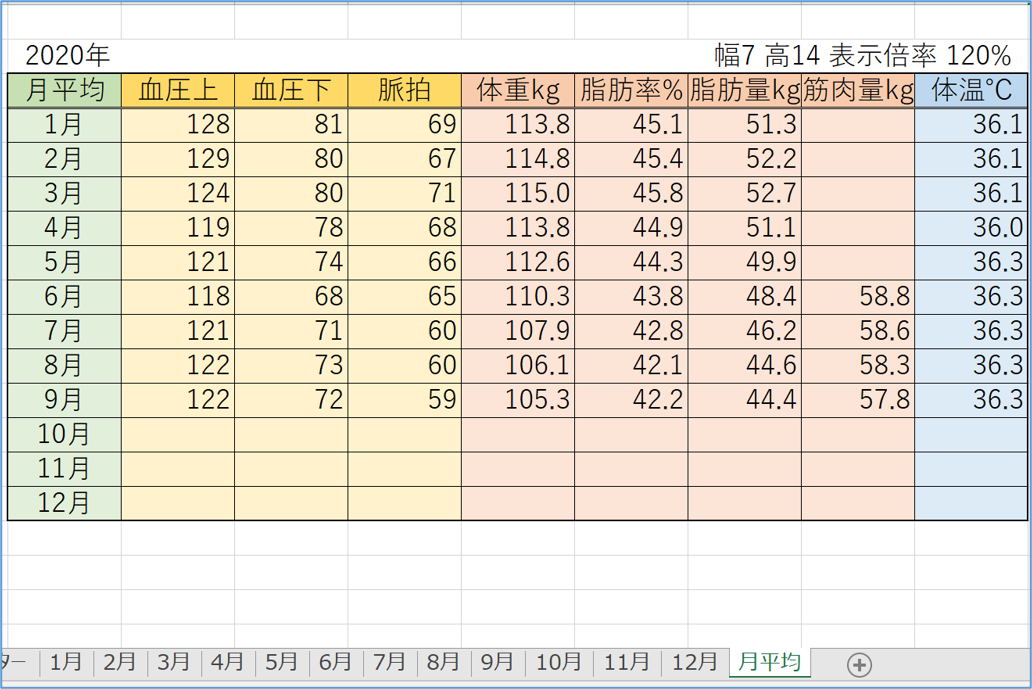Click pulse value 59 in 9月 row

point(404,399)
